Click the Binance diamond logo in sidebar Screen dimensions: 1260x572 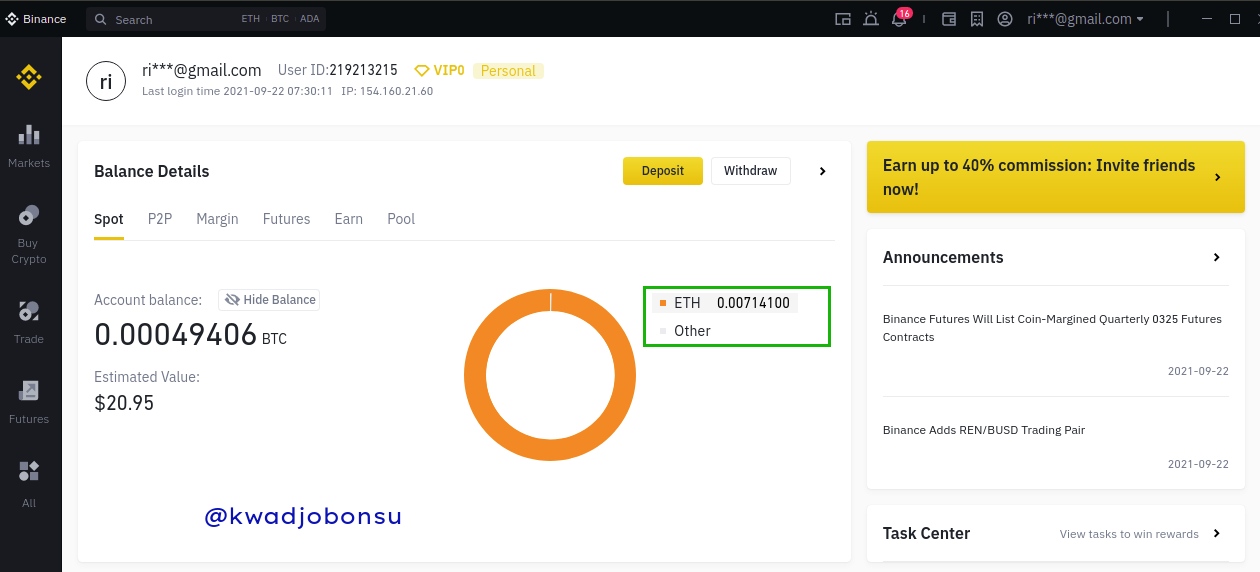[28, 77]
